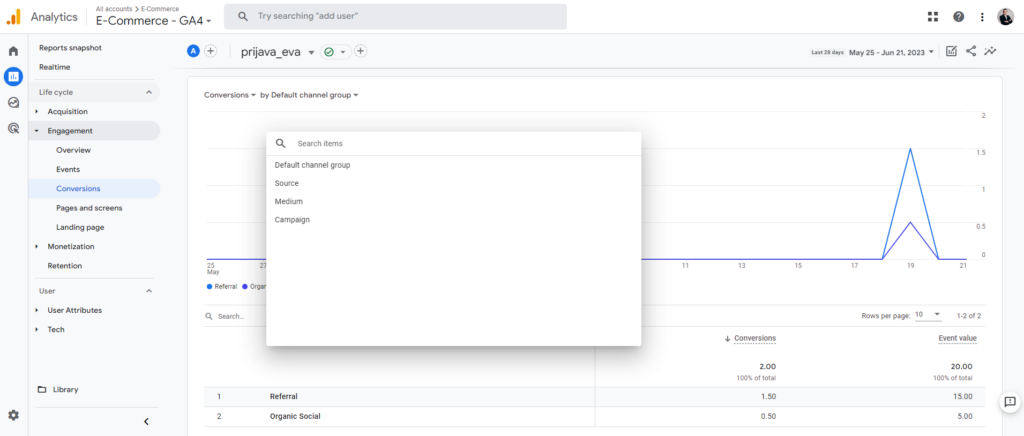Add a new comparison with plus button
The image size is (1024, 436).
[211, 51]
